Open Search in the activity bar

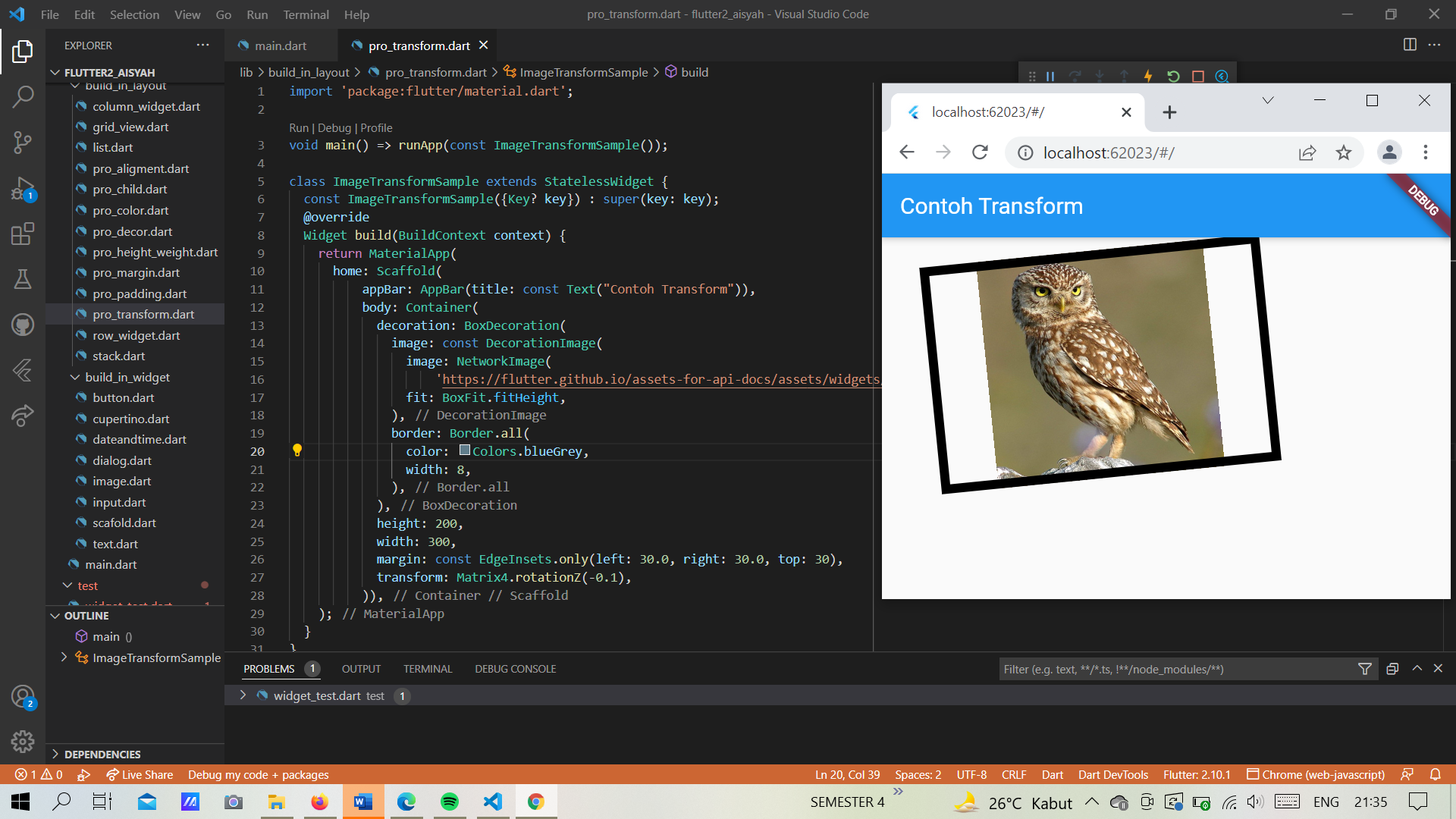(24, 97)
